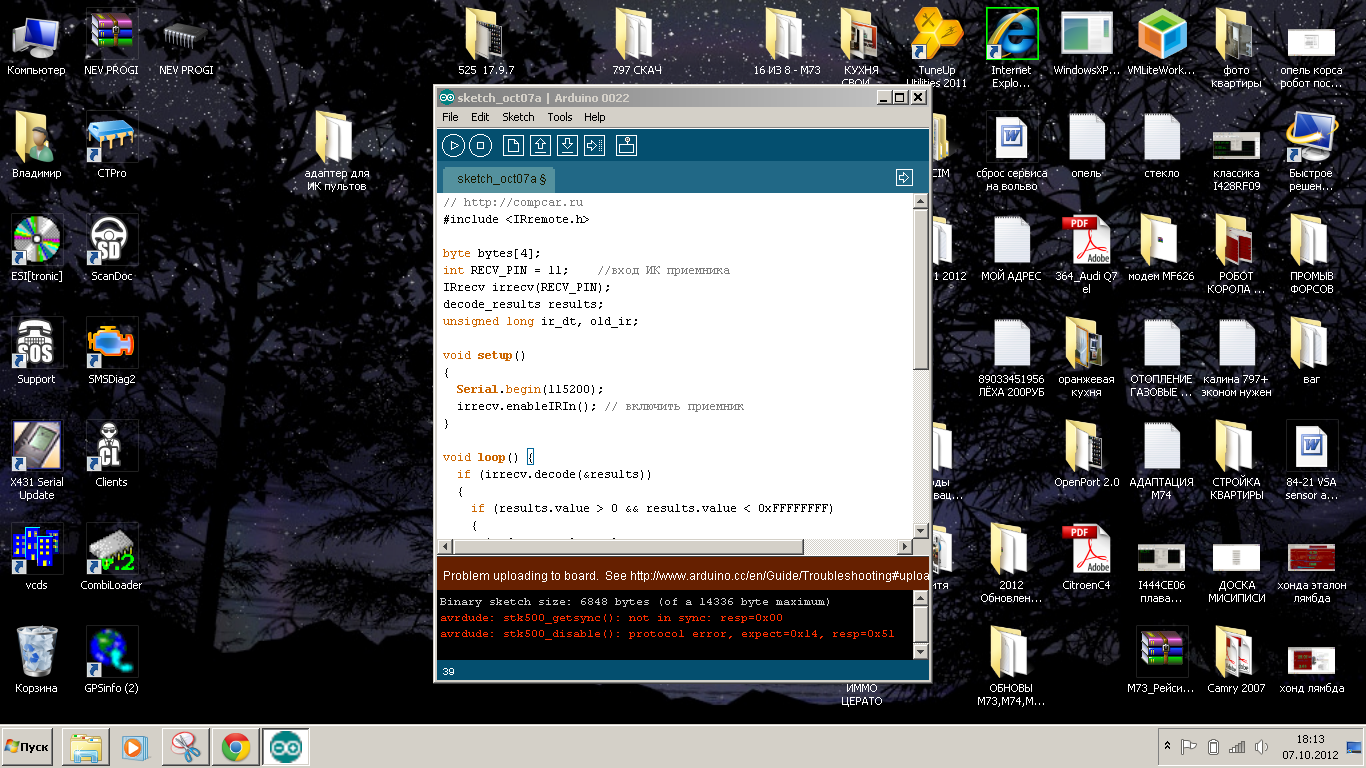
Task: Click the editor horizontal scrollbar right arrow
Action: click(x=904, y=547)
